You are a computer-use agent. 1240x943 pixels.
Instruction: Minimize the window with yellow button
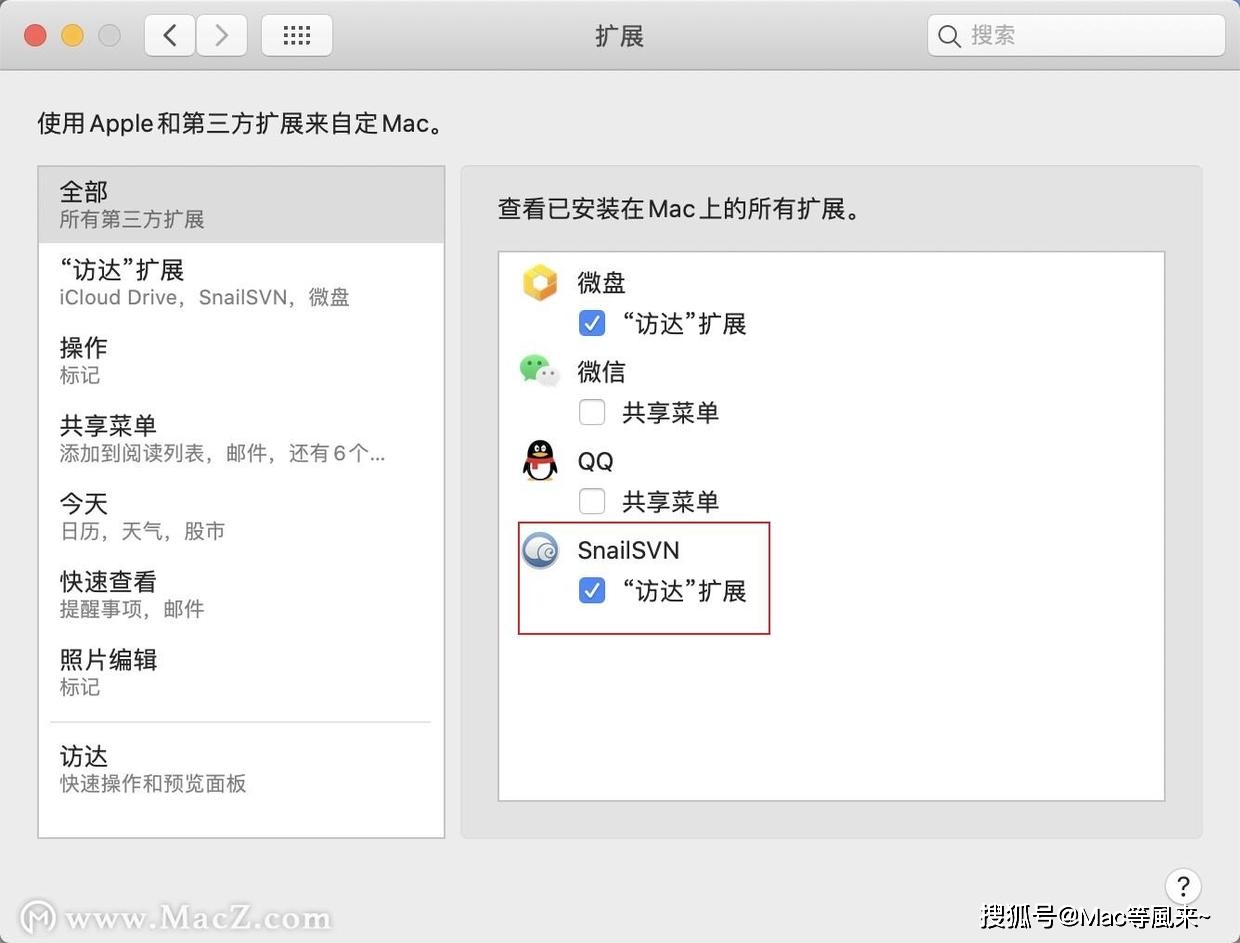pyautogui.click(x=72, y=36)
